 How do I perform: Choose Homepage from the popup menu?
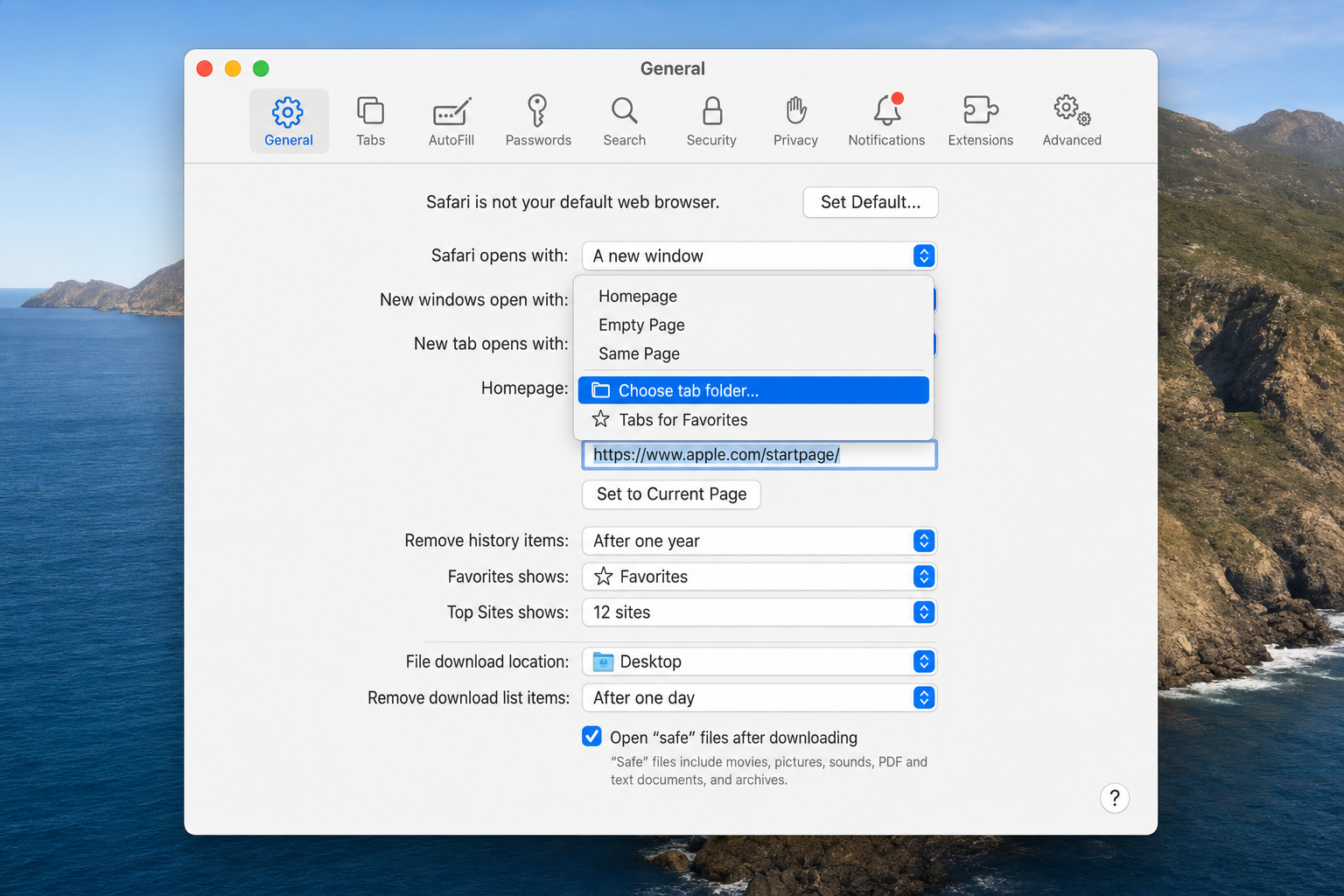coord(753,296)
